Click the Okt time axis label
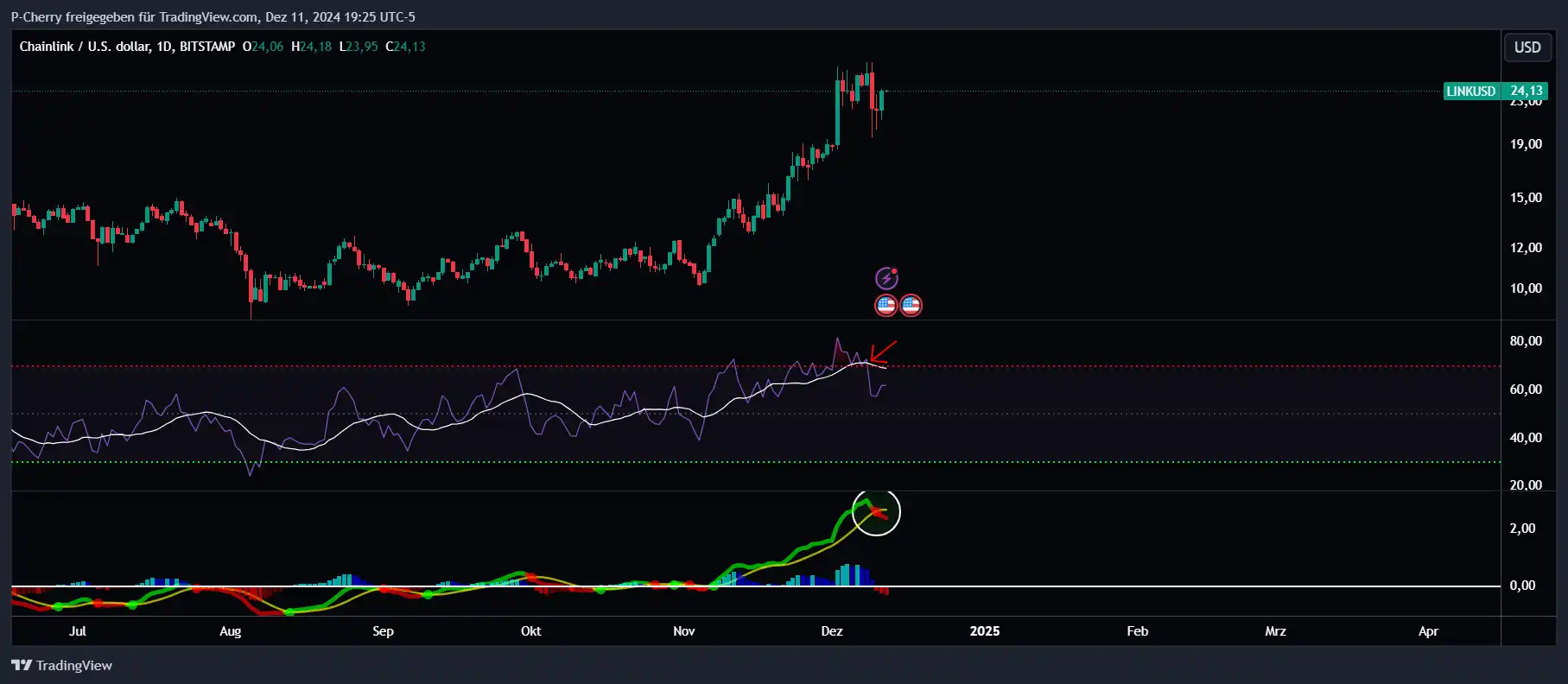 [531, 631]
